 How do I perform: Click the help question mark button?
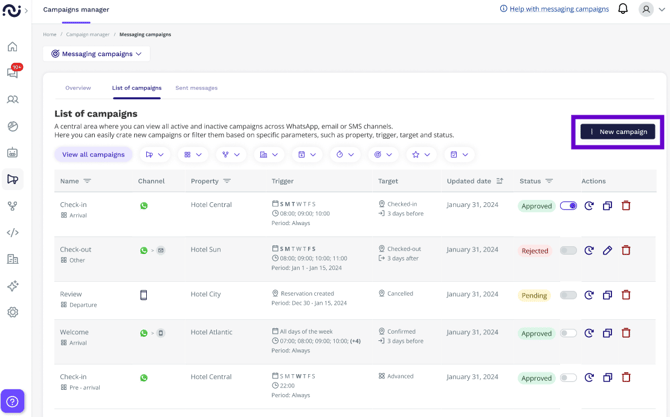pos(13,400)
